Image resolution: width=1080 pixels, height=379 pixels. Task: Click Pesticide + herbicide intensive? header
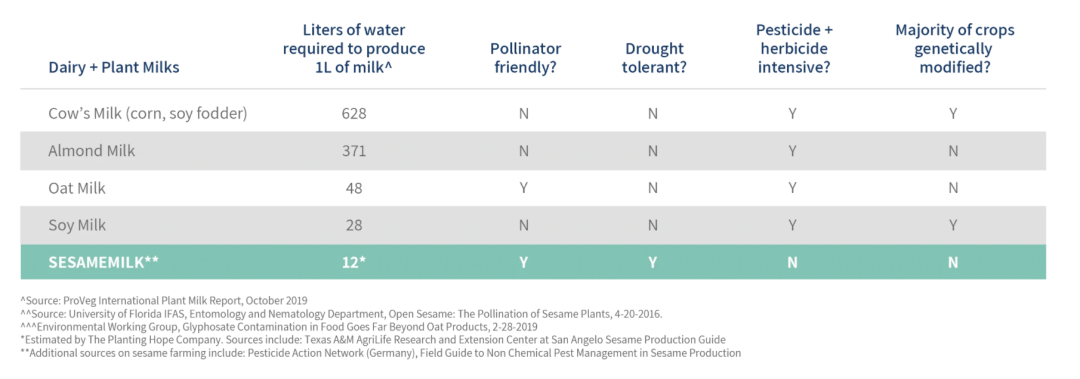click(791, 49)
